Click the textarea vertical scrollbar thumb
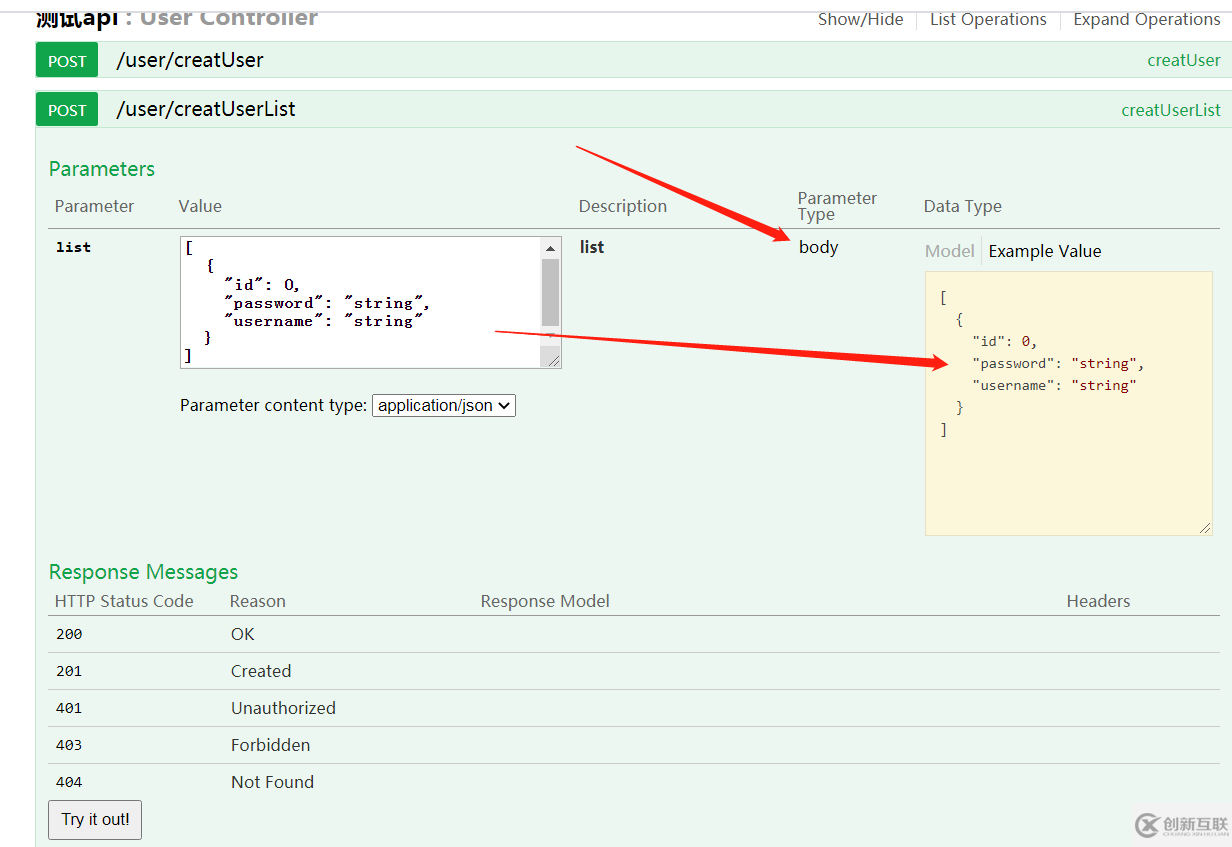This screenshot has width=1232, height=847. point(551,292)
